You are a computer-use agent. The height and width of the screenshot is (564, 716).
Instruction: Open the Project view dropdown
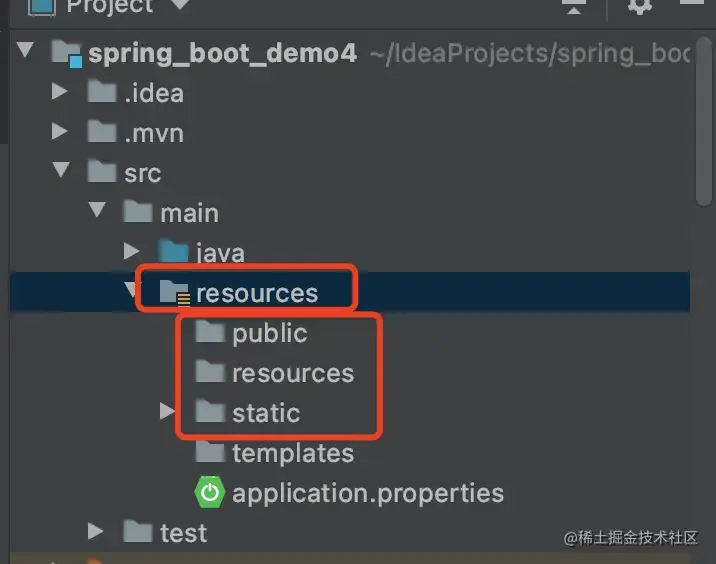(181, 5)
